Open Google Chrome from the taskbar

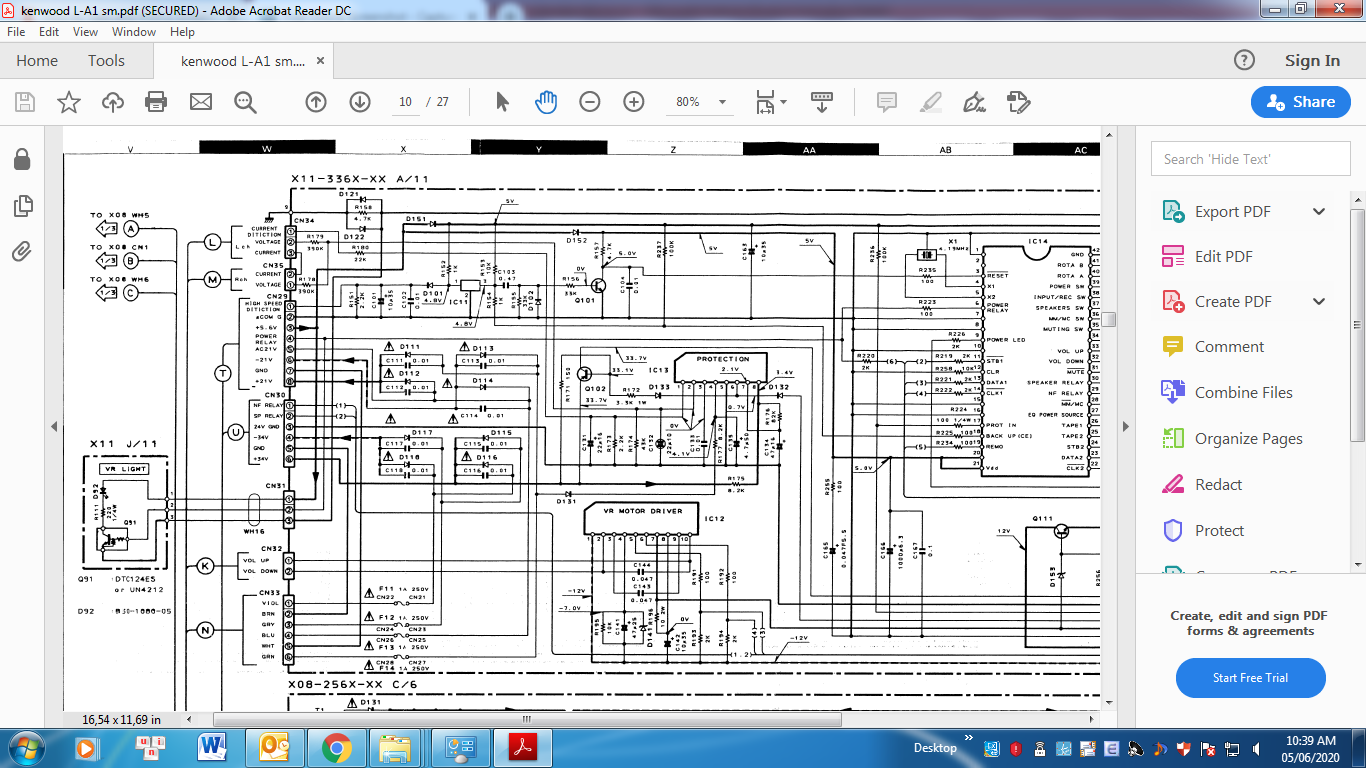[x=336, y=747]
